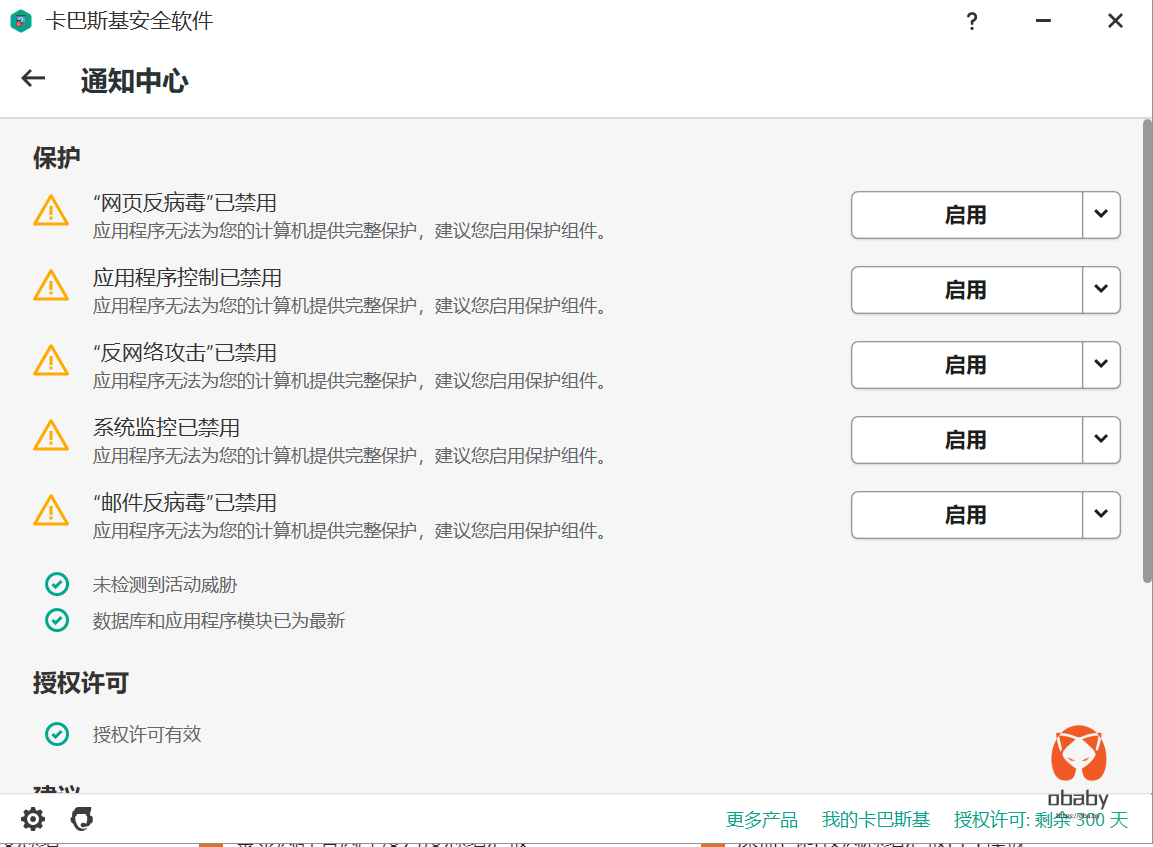Viewport: 1153px width, 847px height.
Task: Enable “邮件反病毒” protection
Action: (965, 515)
